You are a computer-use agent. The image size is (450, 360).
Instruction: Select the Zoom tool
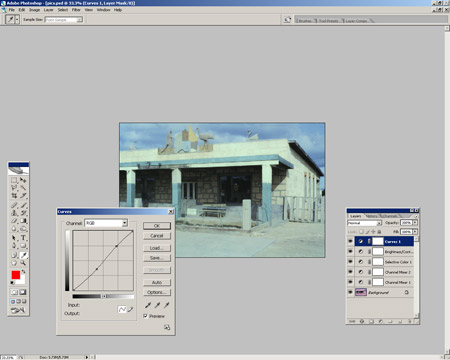[x=23, y=263]
